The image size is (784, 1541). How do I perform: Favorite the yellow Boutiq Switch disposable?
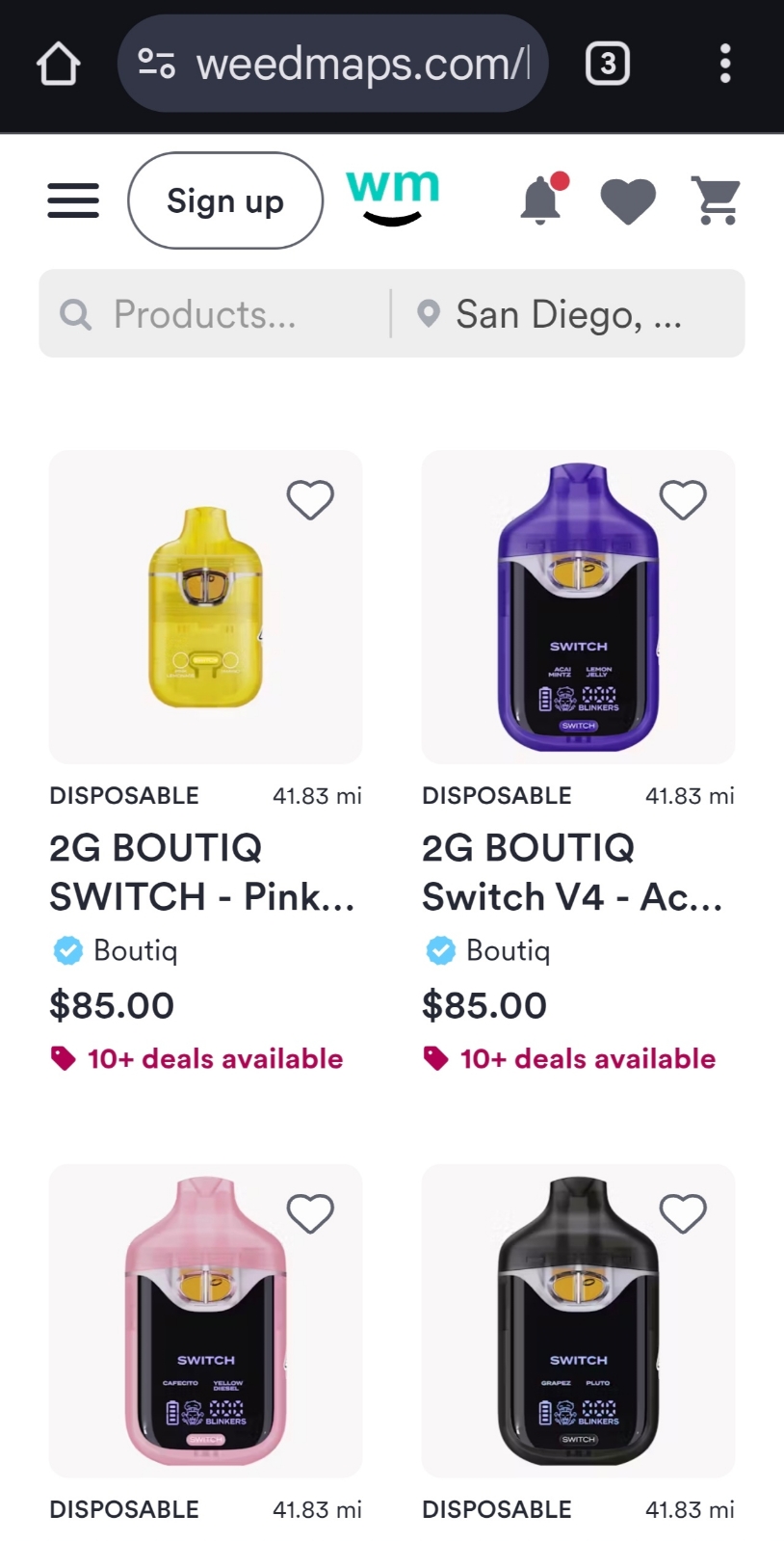click(x=310, y=499)
